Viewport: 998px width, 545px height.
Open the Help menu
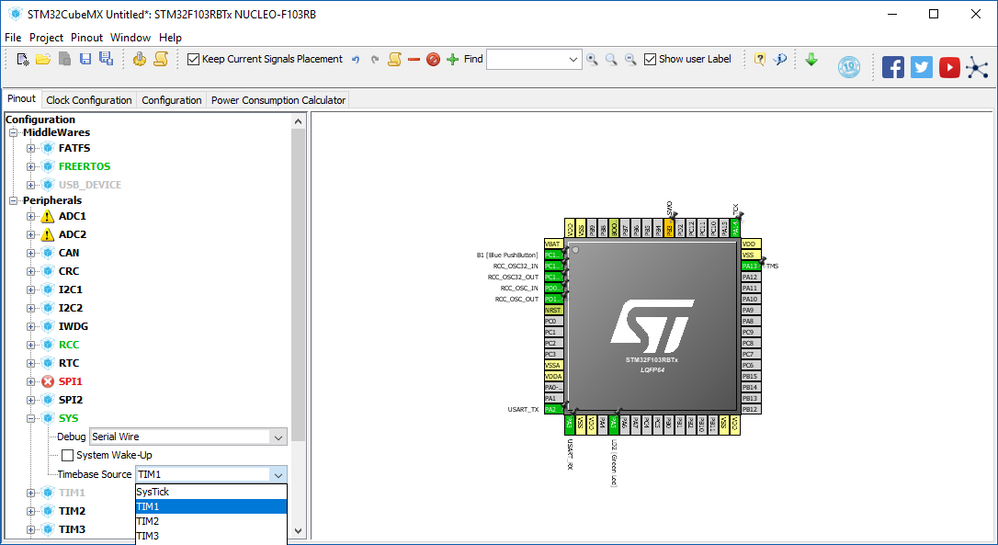tap(170, 38)
